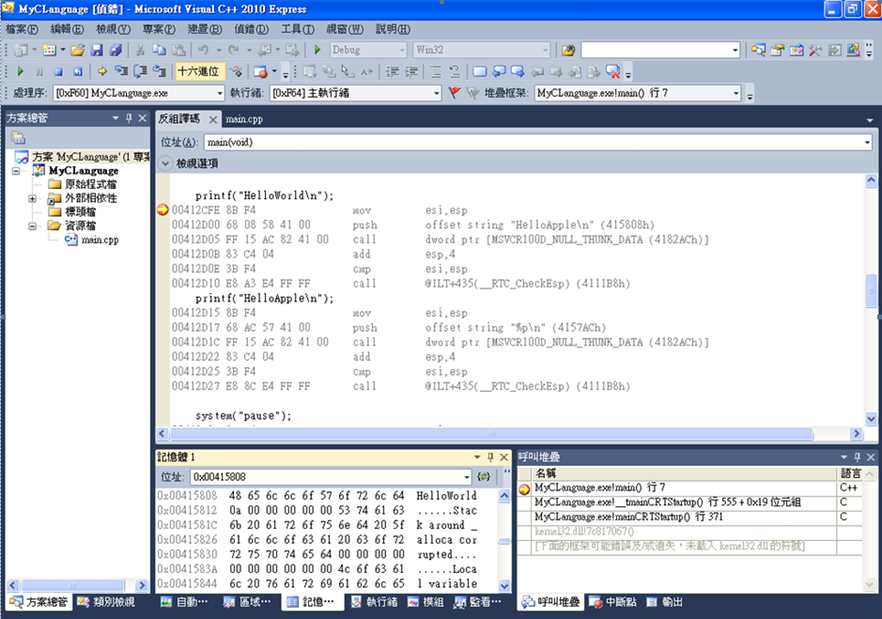Screen dimensions: 882x619
Task: Expand the 檢視選項 view options chevron
Action: [x=165, y=164]
